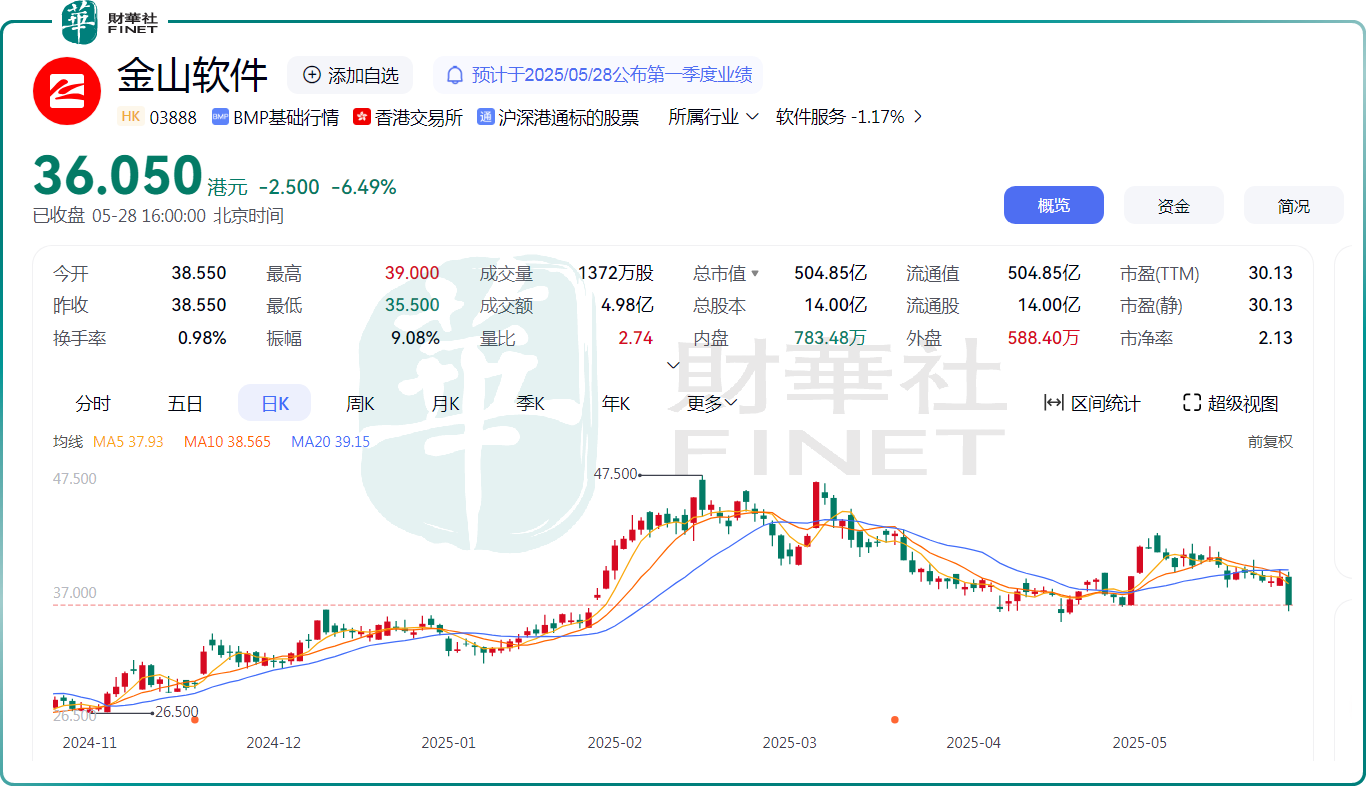Click the 市净率 value 2.13
Image resolution: width=1366 pixels, height=806 pixels.
click(x=1275, y=338)
